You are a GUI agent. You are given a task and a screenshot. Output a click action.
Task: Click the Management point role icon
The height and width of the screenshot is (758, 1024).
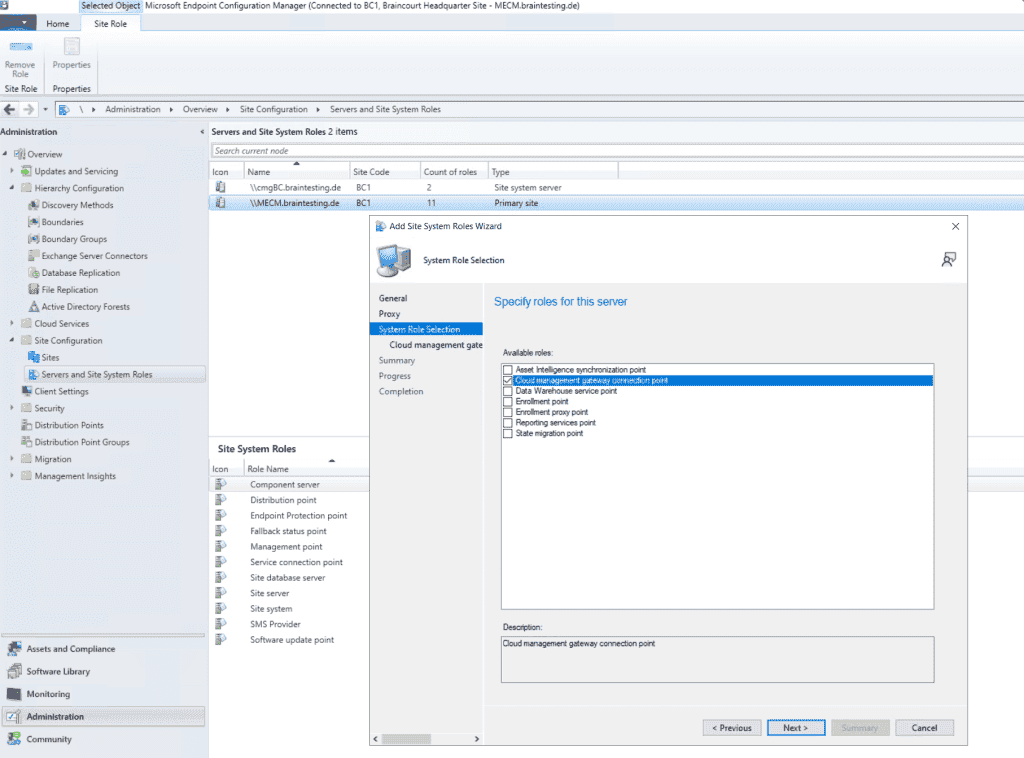pyautogui.click(x=222, y=546)
